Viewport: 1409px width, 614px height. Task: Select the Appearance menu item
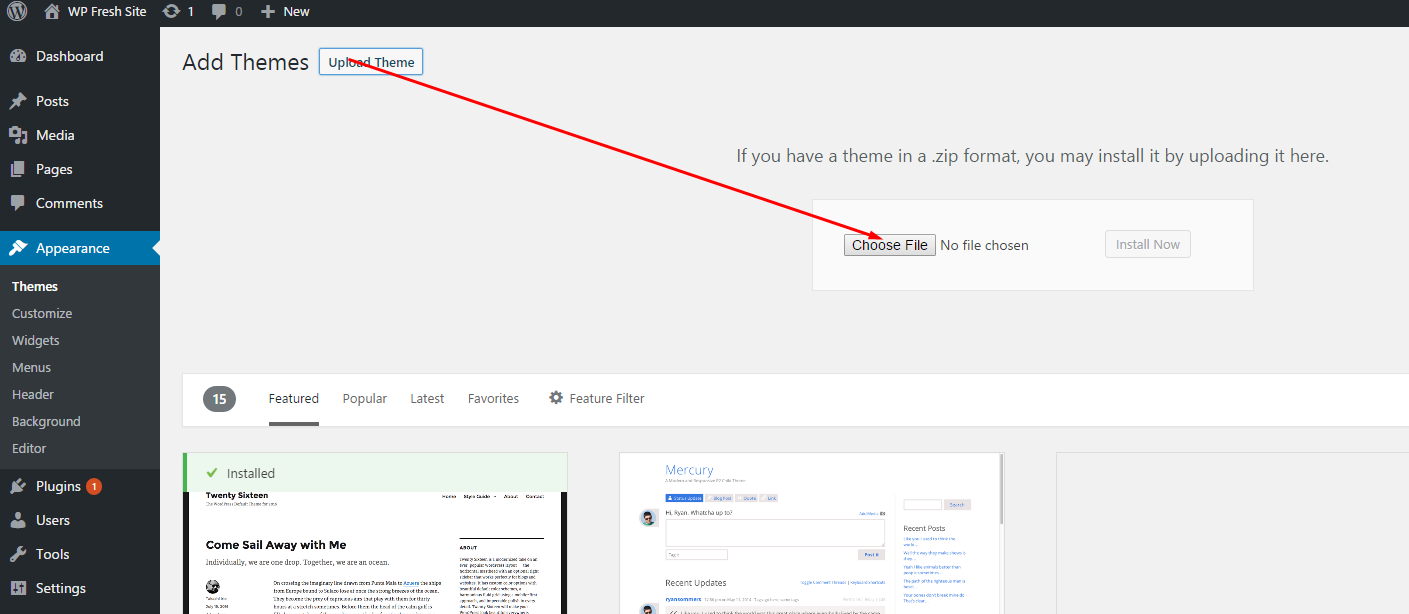pyautogui.click(x=80, y=248)
